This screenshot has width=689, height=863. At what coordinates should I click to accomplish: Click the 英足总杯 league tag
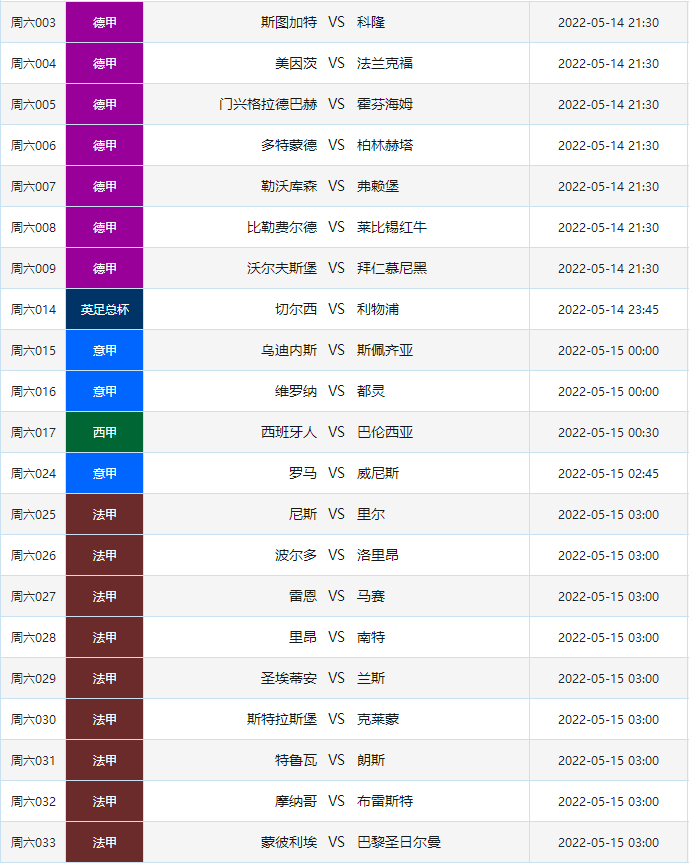(105, 309)
